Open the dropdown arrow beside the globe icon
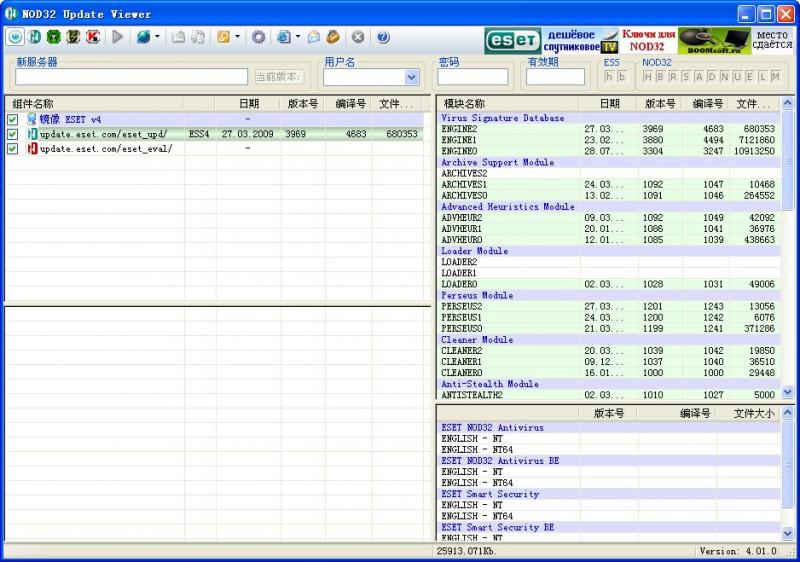800x562 pixels. point(157,37)
